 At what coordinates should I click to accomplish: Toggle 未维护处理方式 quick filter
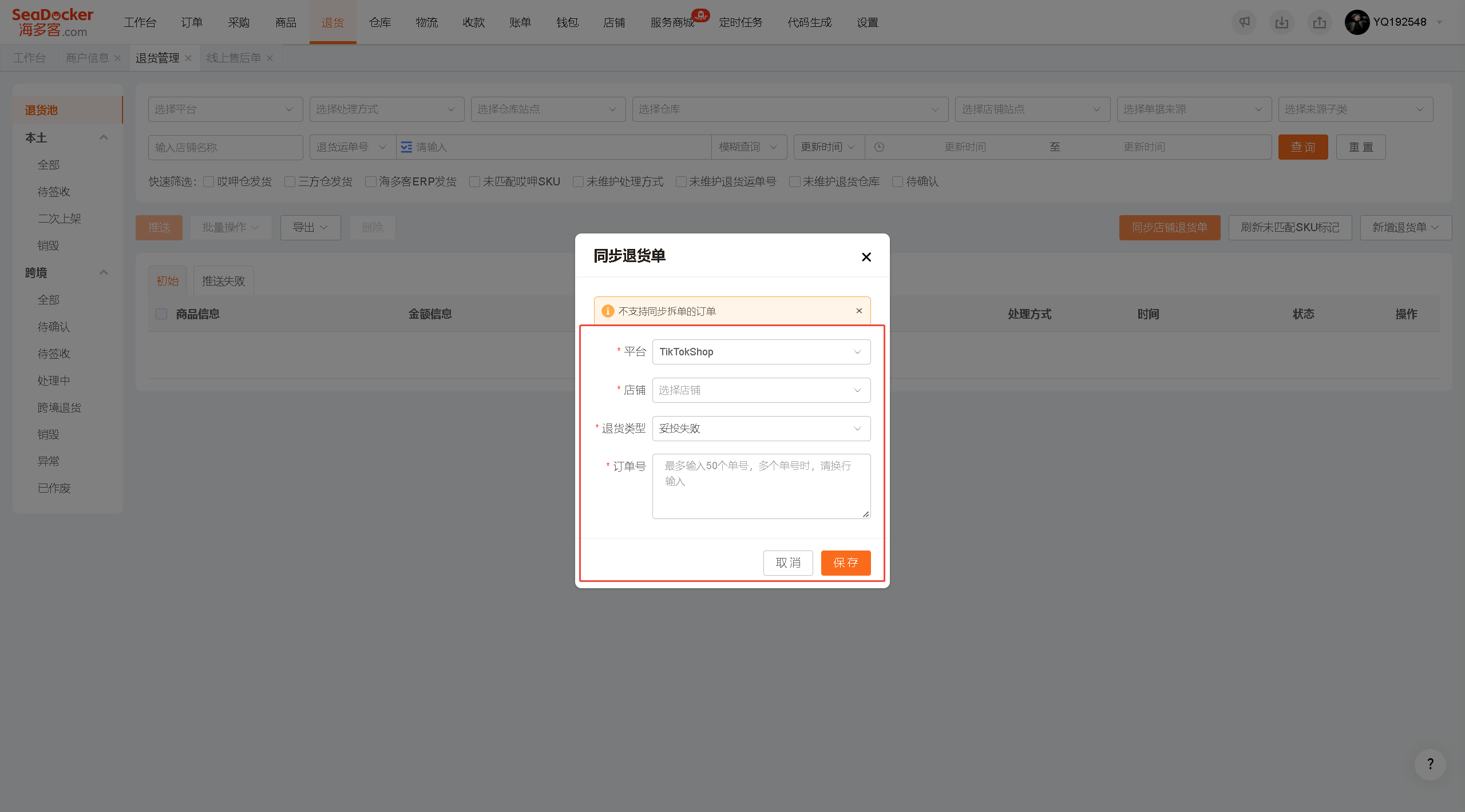[579, 181]
